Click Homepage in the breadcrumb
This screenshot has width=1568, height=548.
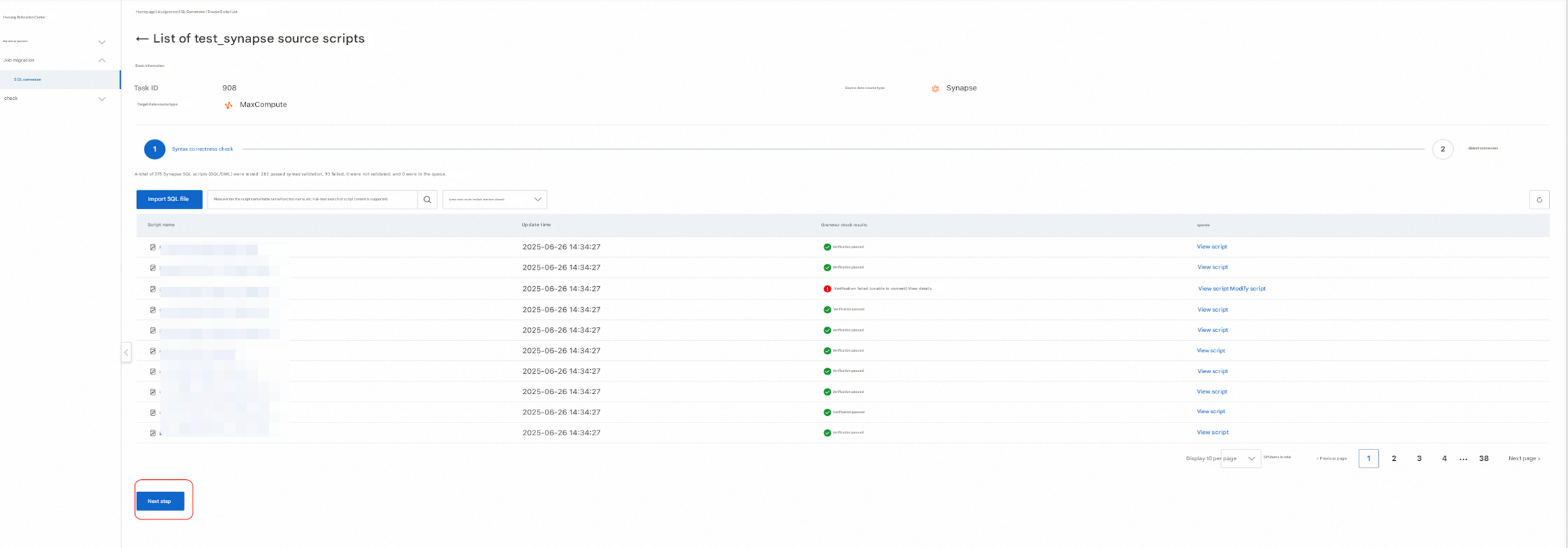(x=145, y=12)
